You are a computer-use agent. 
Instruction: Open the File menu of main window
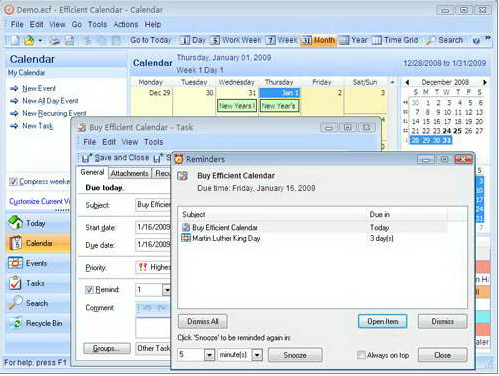pyautogui.click(x=17, y=24)
